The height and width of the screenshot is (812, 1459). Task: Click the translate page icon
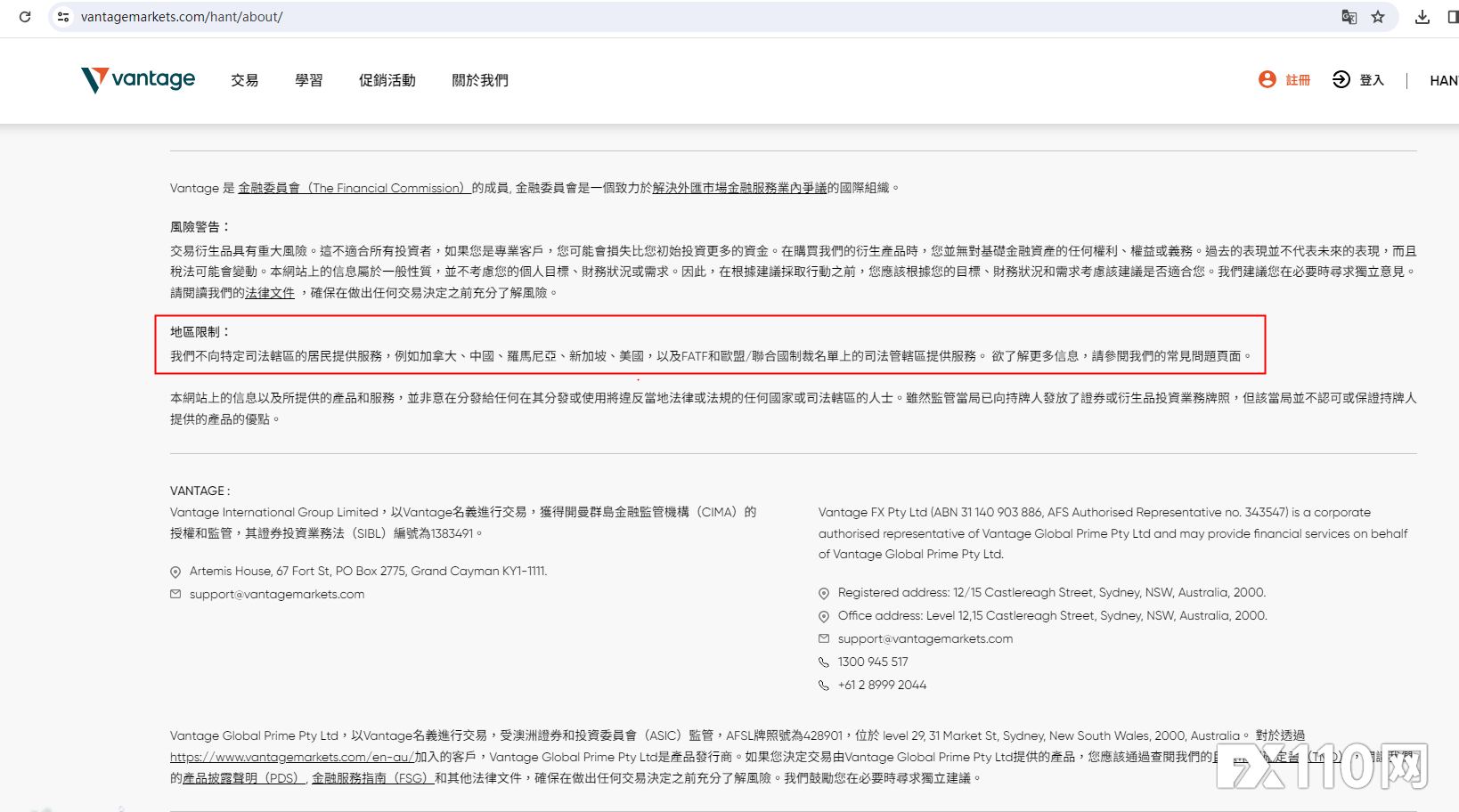coord(1349,17)
